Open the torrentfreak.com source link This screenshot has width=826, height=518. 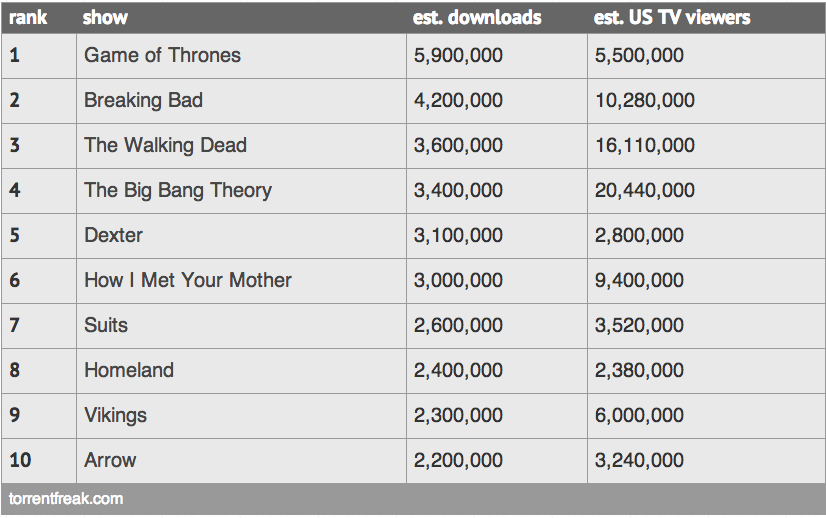pyautogui.click(x=66, y=499)
